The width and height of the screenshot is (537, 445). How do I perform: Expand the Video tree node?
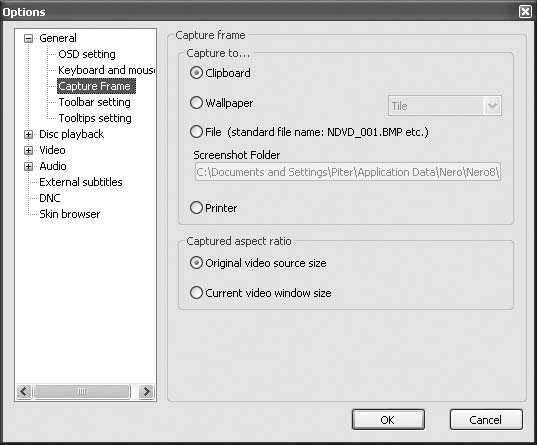[28, 150]
